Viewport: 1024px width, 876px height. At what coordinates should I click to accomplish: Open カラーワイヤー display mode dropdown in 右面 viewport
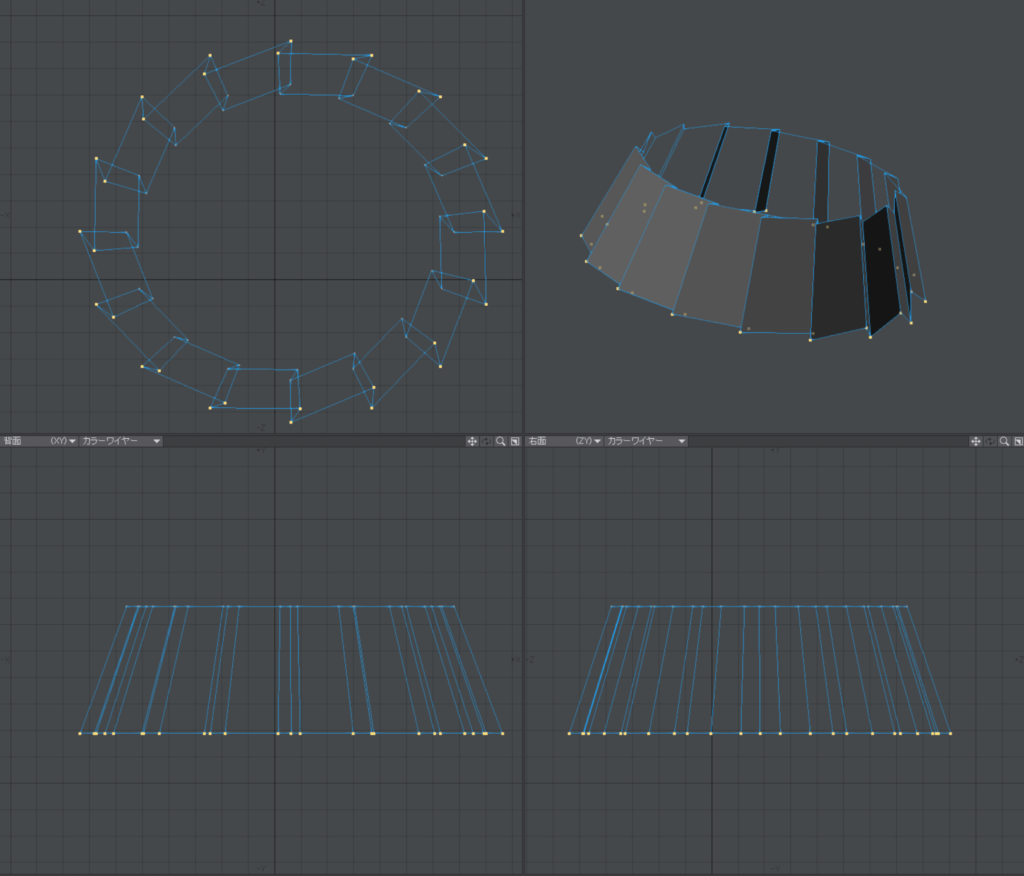pos(647,441)
